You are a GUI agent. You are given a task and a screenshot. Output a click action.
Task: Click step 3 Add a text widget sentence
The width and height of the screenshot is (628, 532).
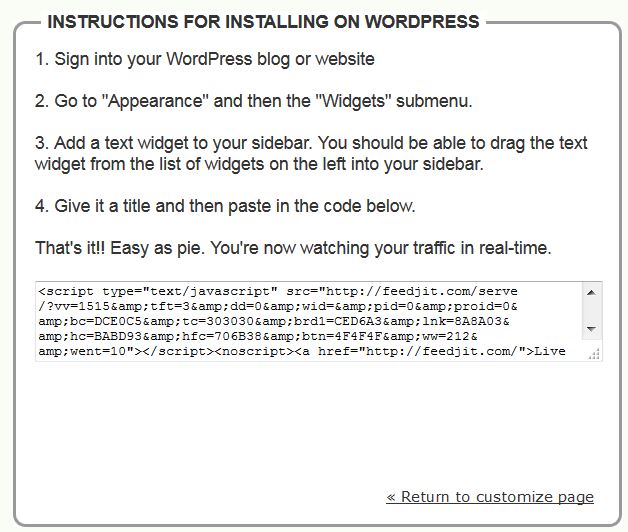click(311, 153)
